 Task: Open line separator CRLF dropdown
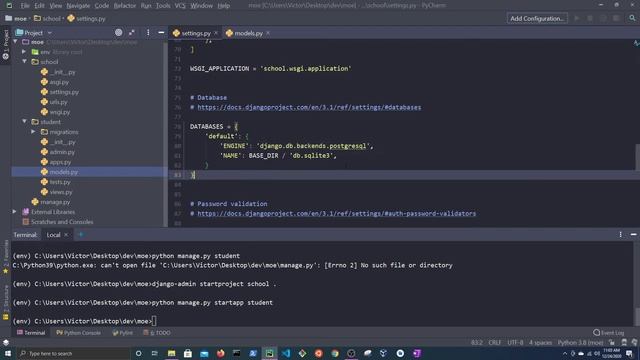494,342
